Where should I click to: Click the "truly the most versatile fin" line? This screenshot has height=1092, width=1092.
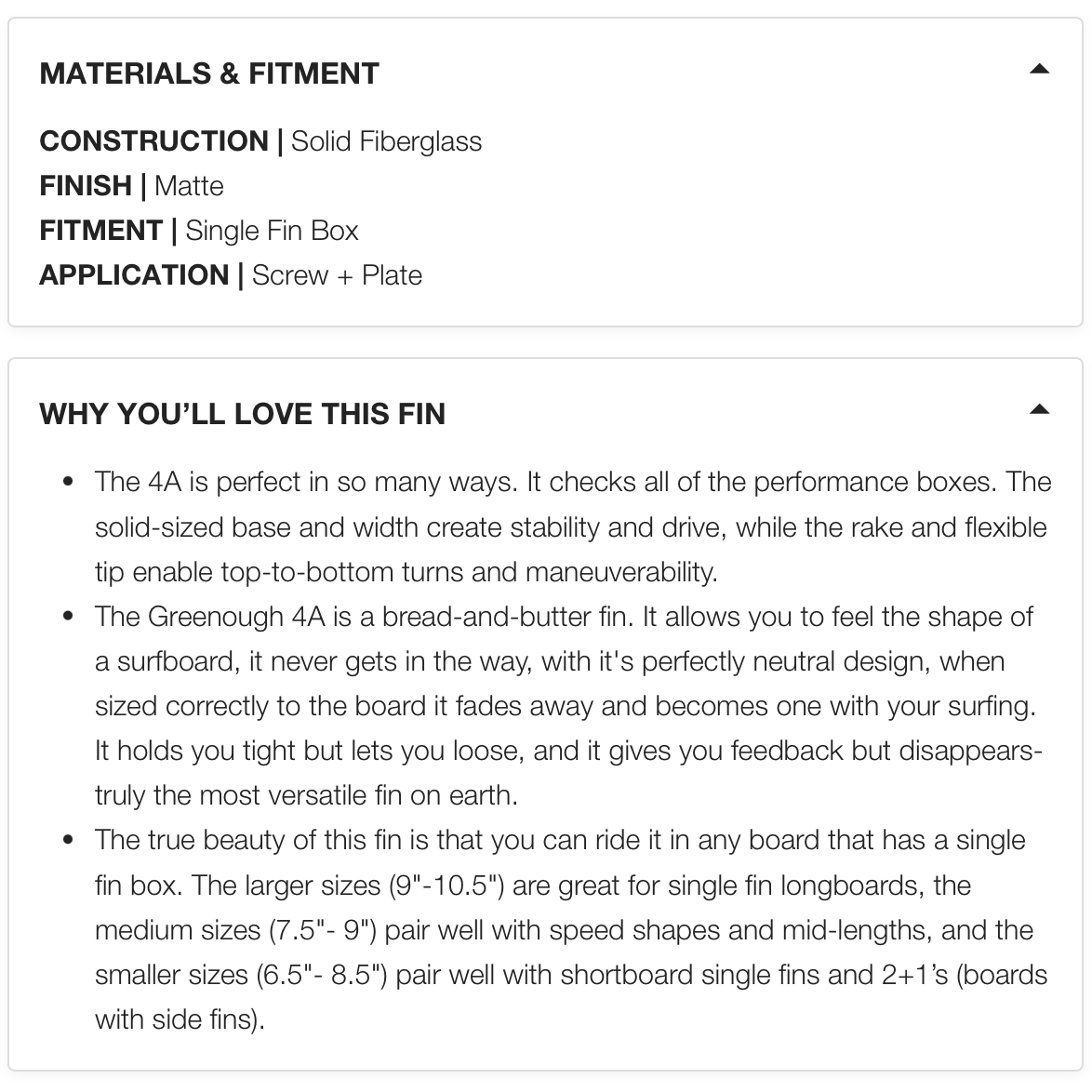click(306, 795)
